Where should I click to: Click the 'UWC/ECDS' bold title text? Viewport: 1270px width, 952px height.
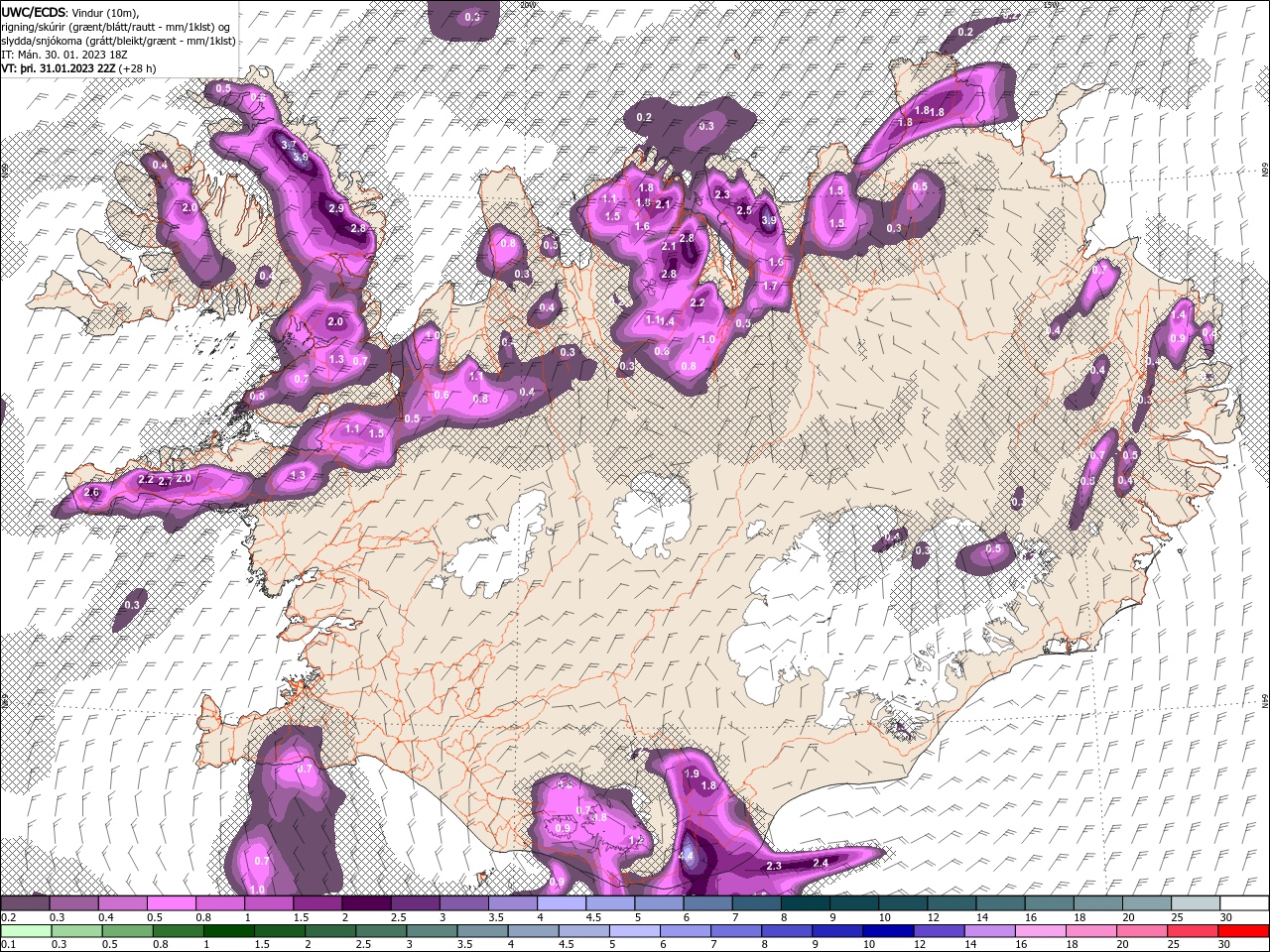click(x=34, y=12)
